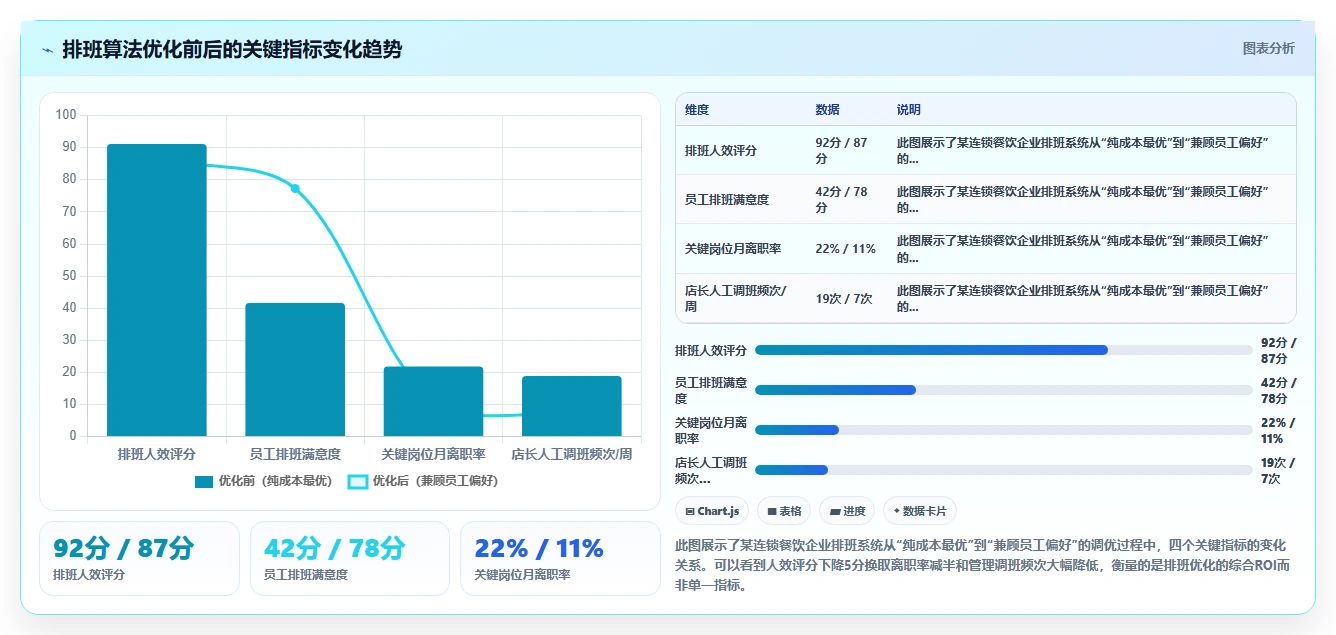Click the 员工排班满意度 progress bar

[x=1004, y=390]
